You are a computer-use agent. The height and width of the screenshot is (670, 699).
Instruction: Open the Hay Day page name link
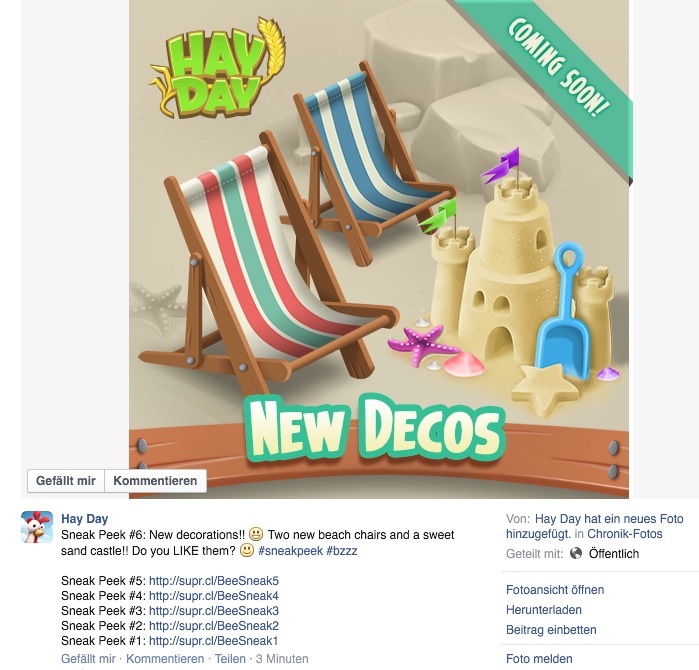(85, 518)
